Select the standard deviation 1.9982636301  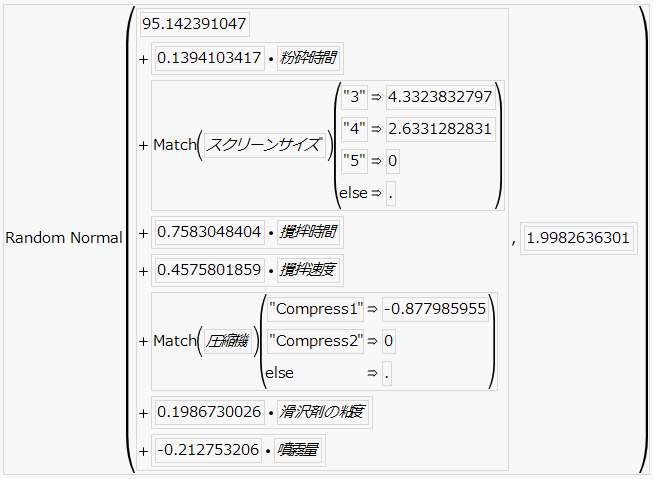578,238
